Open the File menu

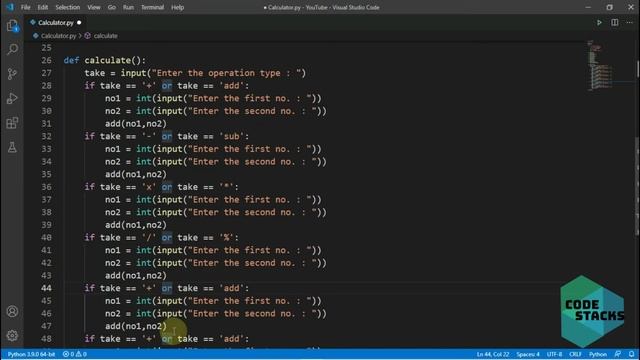coord(25,7)
